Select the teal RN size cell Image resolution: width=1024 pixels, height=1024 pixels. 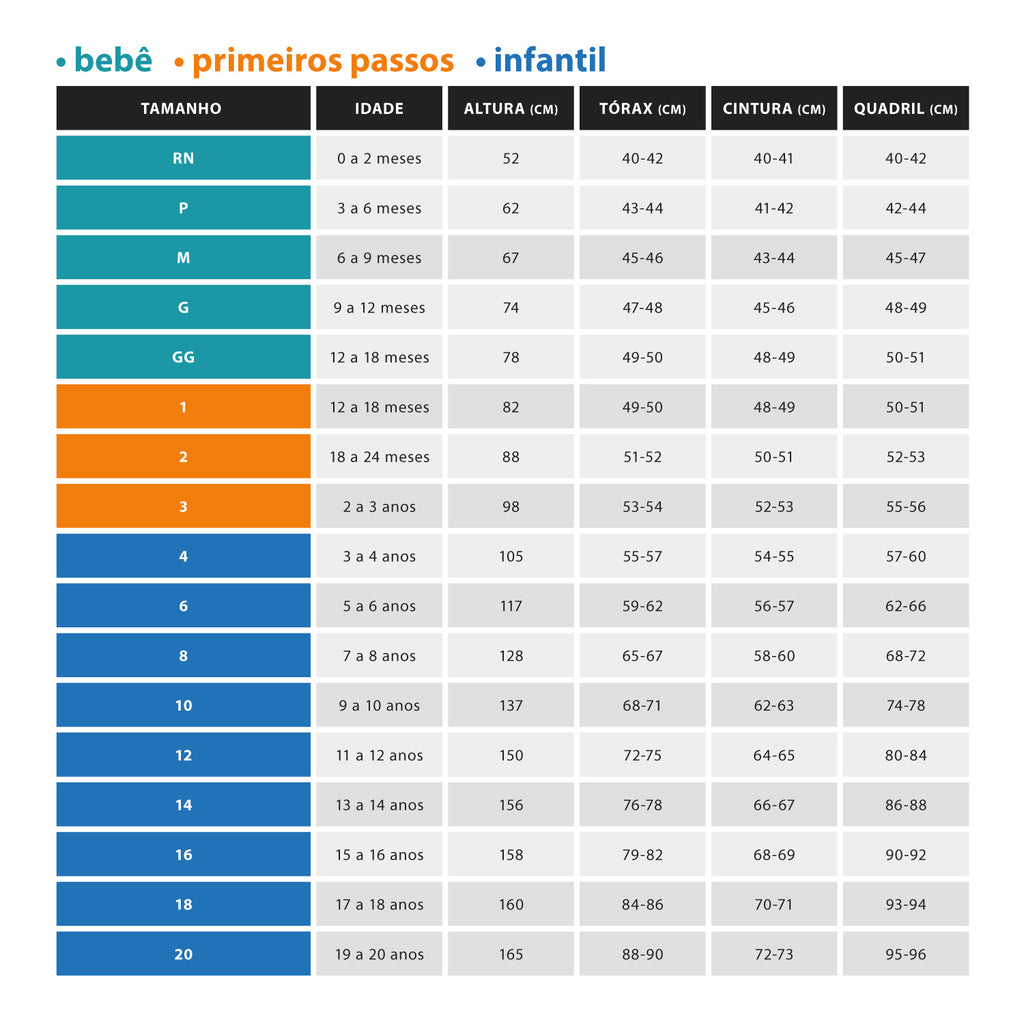pos(183,158)
